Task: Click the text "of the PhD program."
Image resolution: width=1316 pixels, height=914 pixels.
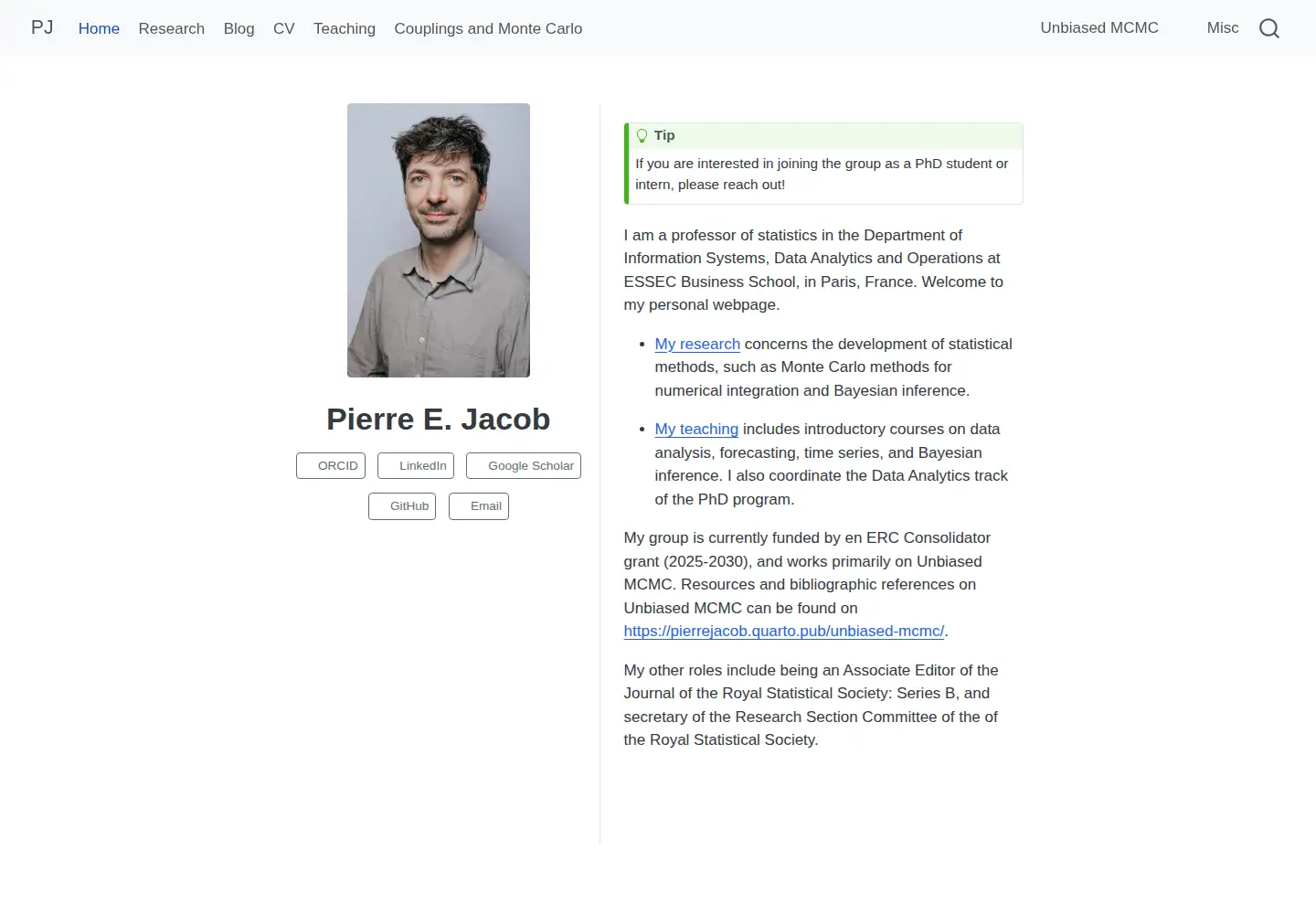Action: (x=725, y=499)
